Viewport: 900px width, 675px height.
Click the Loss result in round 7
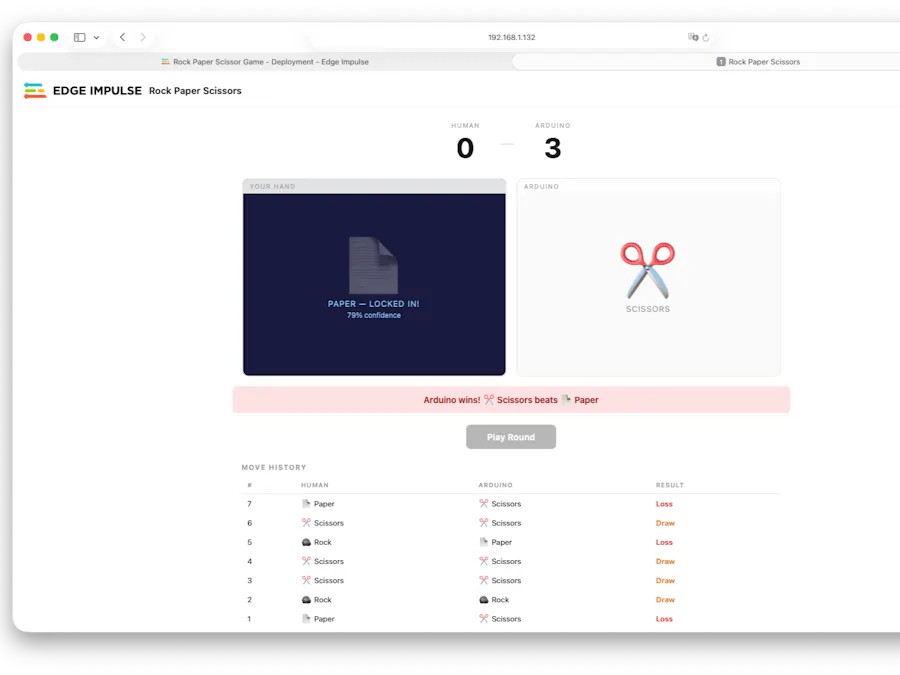tap(664, 504)
